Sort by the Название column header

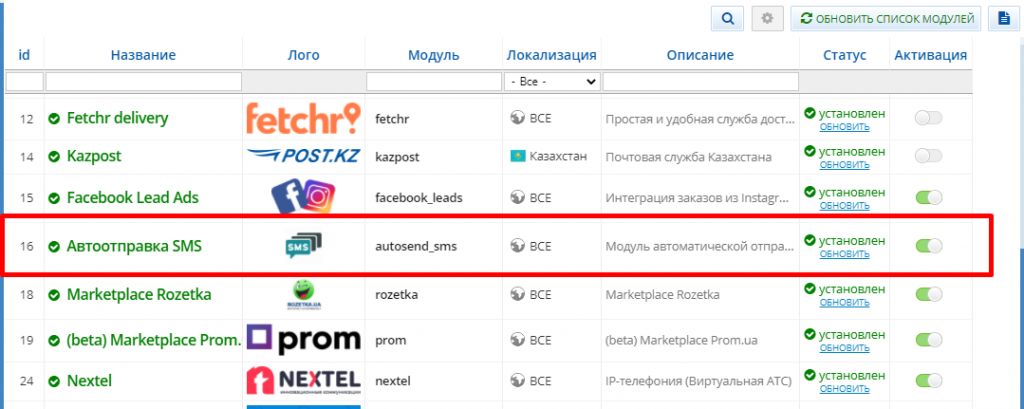[143, 56]
